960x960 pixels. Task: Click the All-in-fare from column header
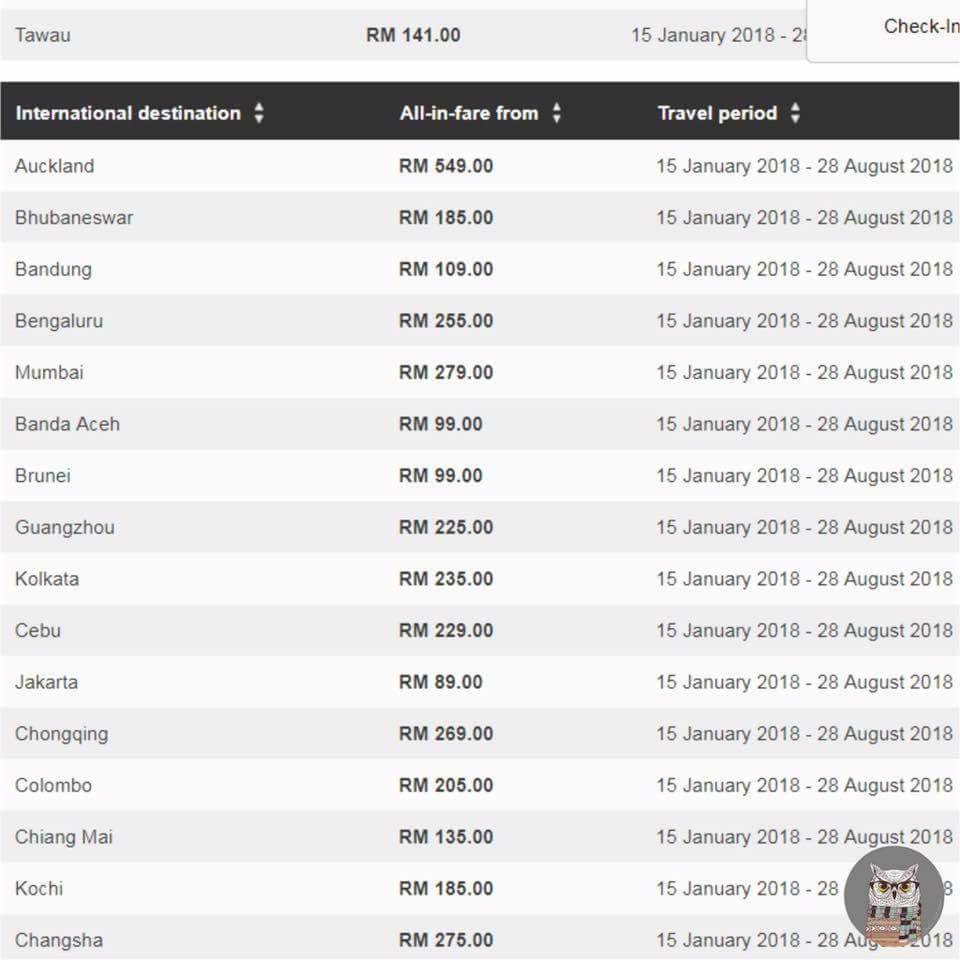(469, 113)
